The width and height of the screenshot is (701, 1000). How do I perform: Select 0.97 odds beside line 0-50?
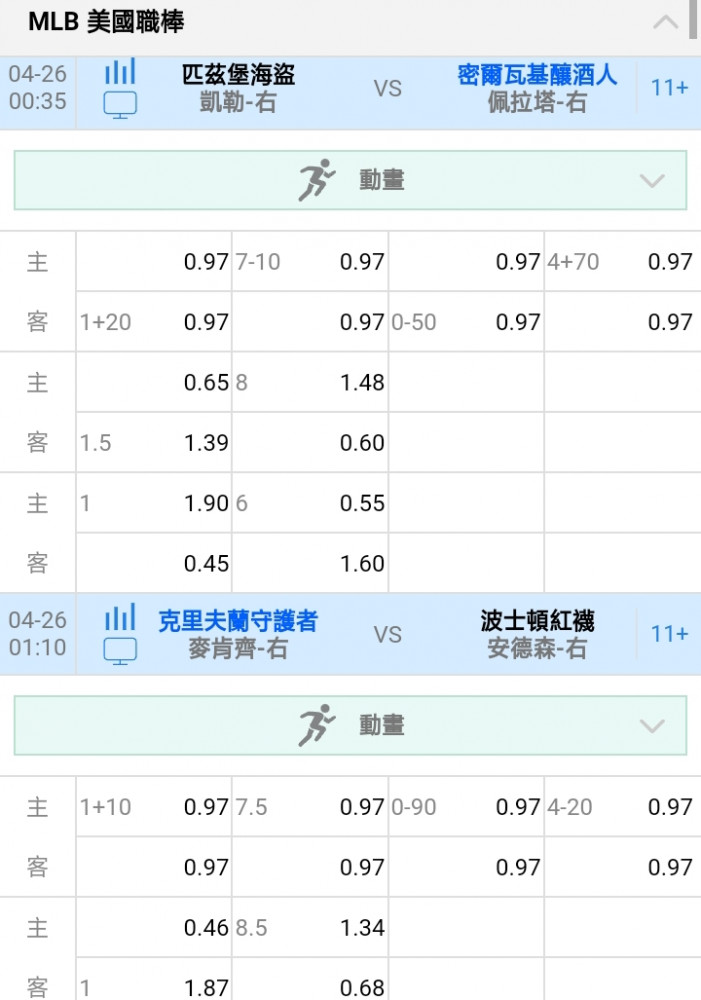point(517,322)
